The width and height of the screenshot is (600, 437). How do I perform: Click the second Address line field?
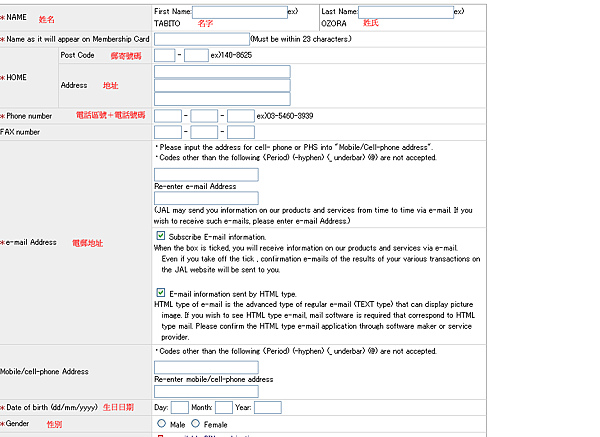[x=222, y=85]
